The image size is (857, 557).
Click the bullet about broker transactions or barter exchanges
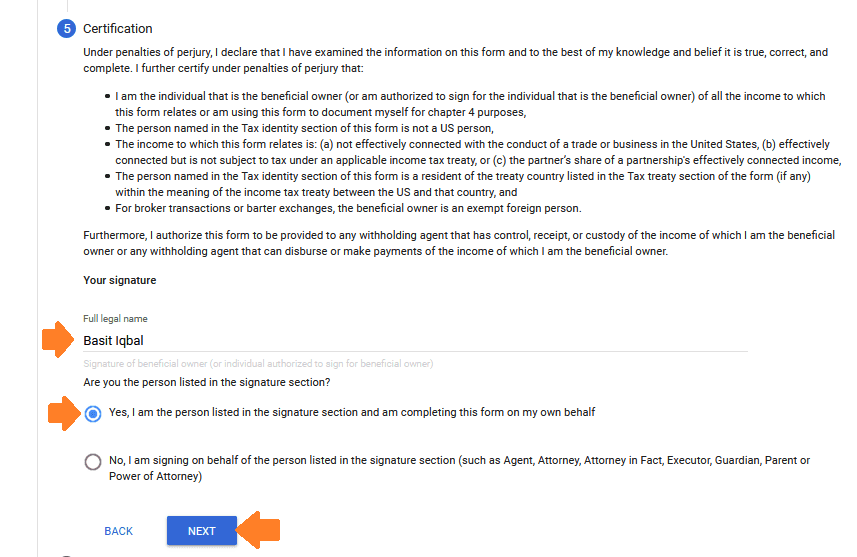pos(348,208)
